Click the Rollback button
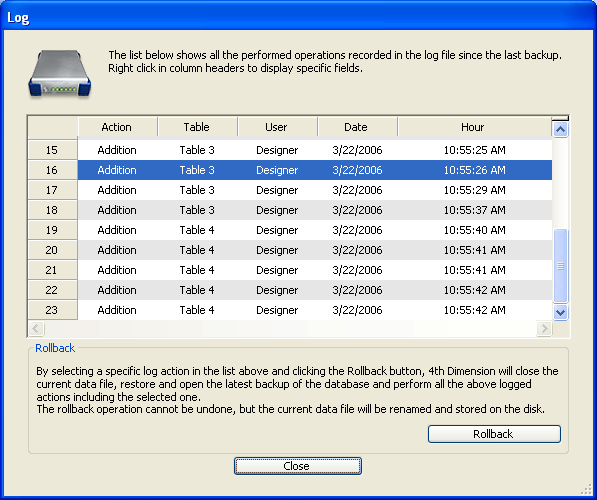Viewport: 597px width, 500px height. [x=494, y=434]
